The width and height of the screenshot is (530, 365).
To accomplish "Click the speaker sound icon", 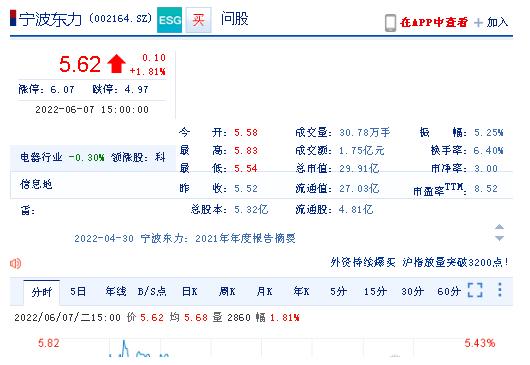I will tap(16, 263).
